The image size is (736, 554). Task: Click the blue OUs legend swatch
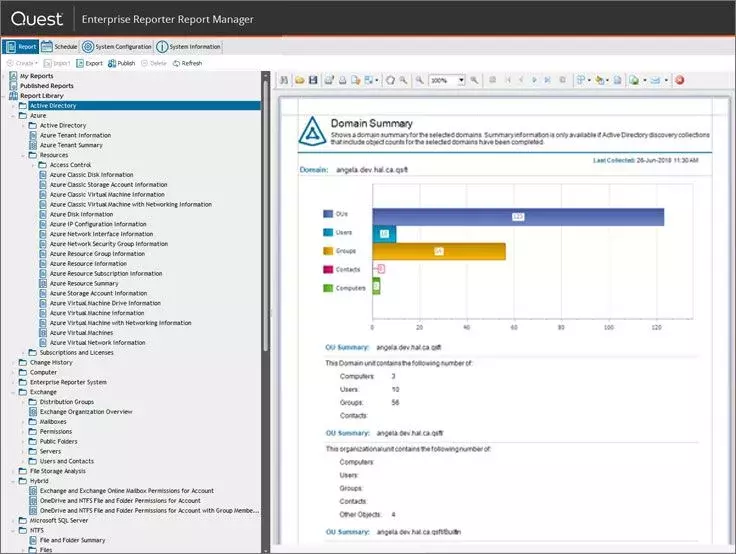[x=328, y=214]
